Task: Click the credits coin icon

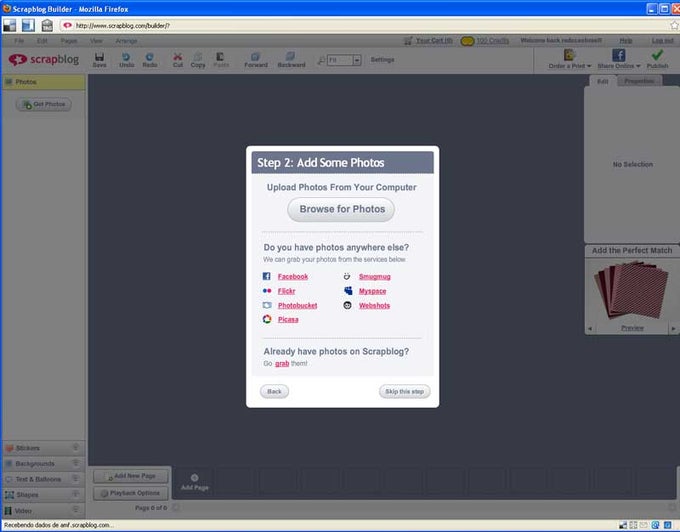Action: (x=467, y=41)
